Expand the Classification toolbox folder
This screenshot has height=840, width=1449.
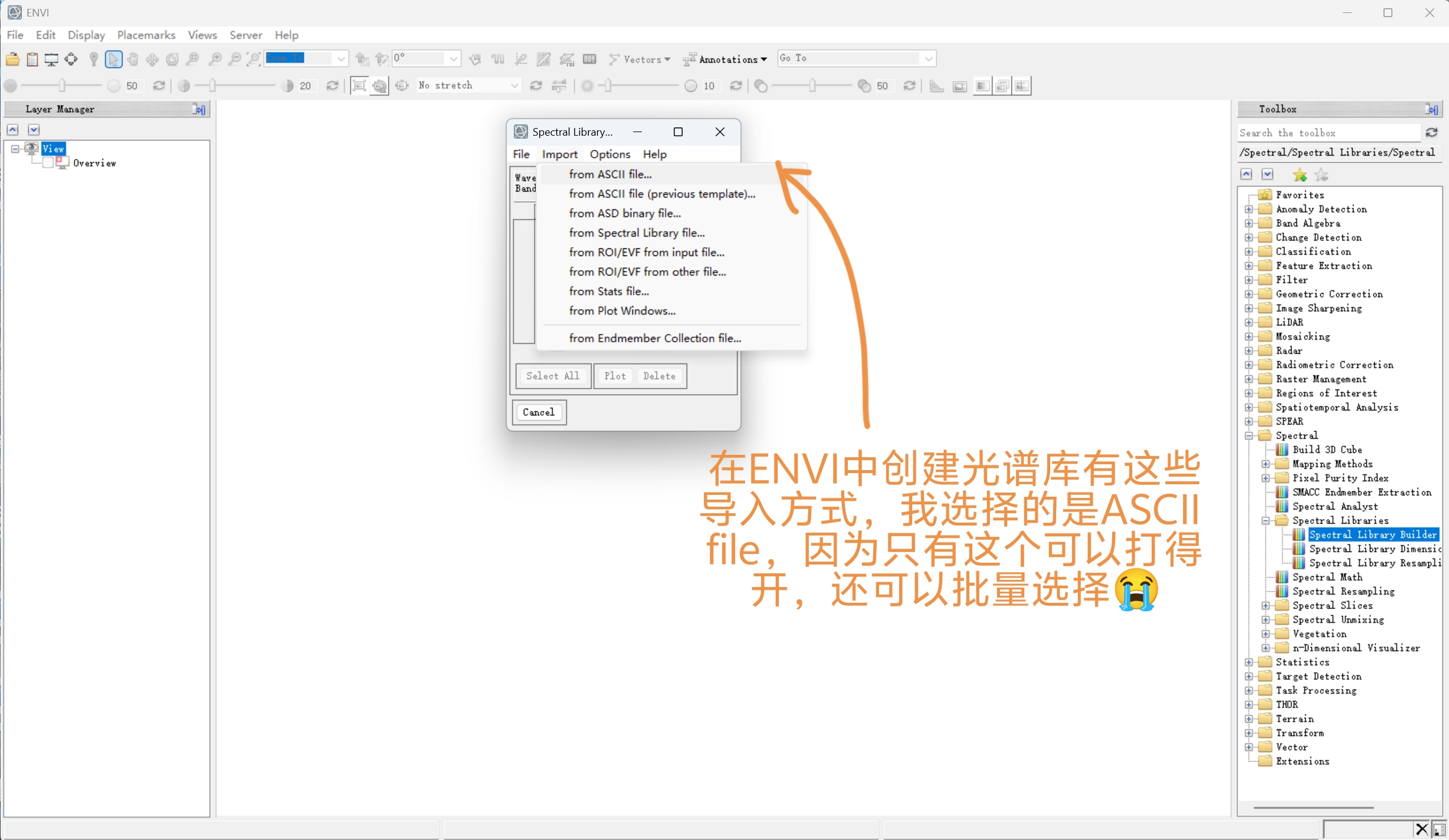[1249, 252]
